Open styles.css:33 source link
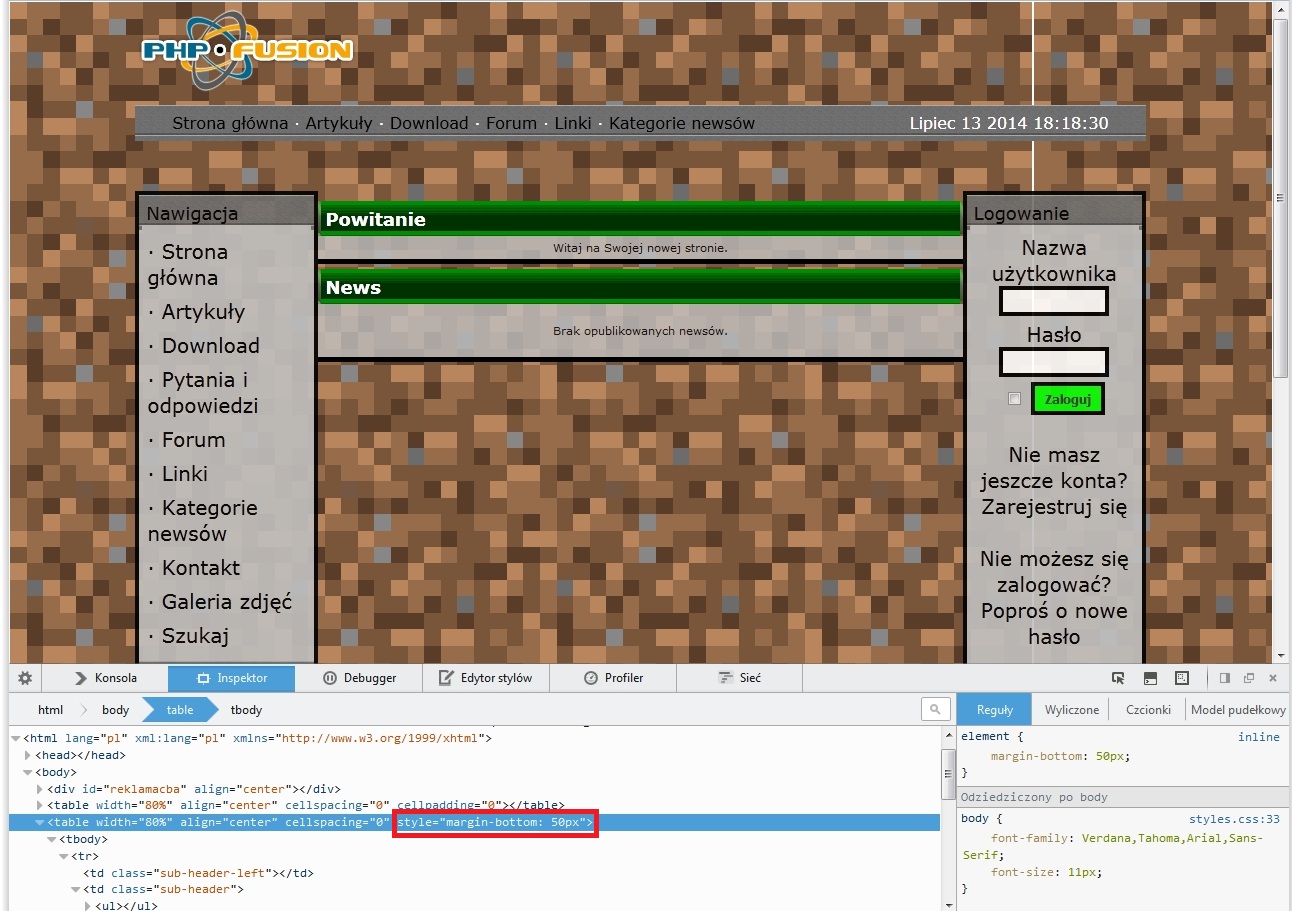Screen dimensions: 1292x911 click(1234, 819)
